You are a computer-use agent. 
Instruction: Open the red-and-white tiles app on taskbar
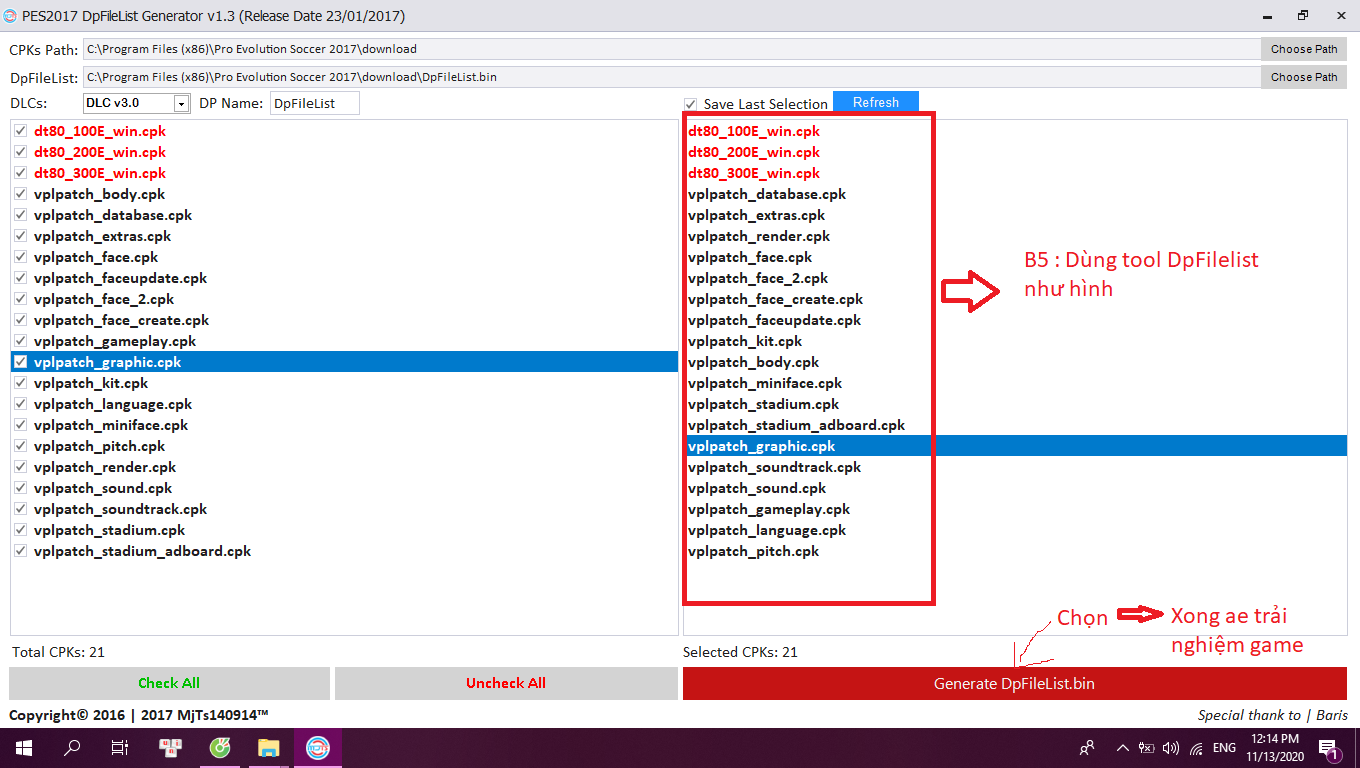pyautogui.click(x=171, y=747)
